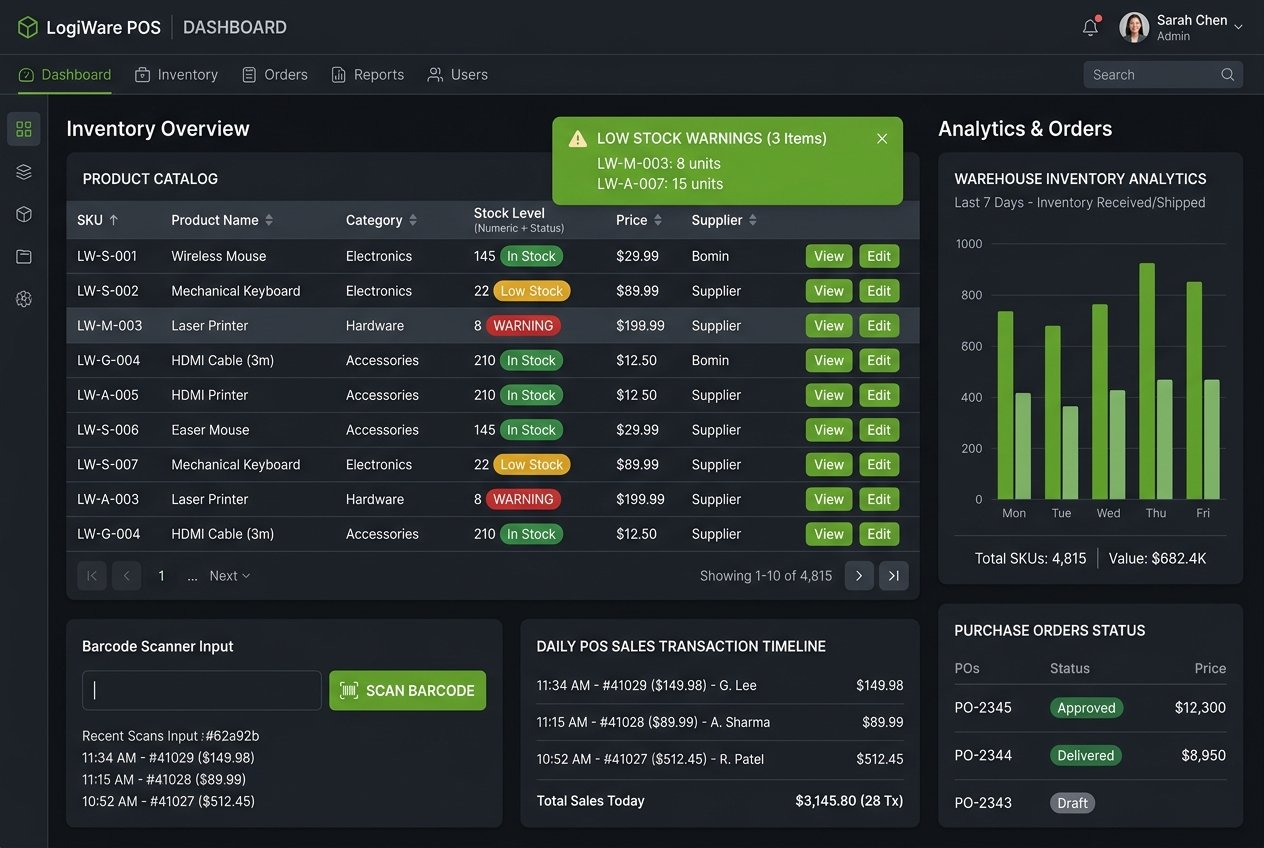Screen dimensions: 1264x848
Task: Jump to the last page of results
Action: coord(894,576)
